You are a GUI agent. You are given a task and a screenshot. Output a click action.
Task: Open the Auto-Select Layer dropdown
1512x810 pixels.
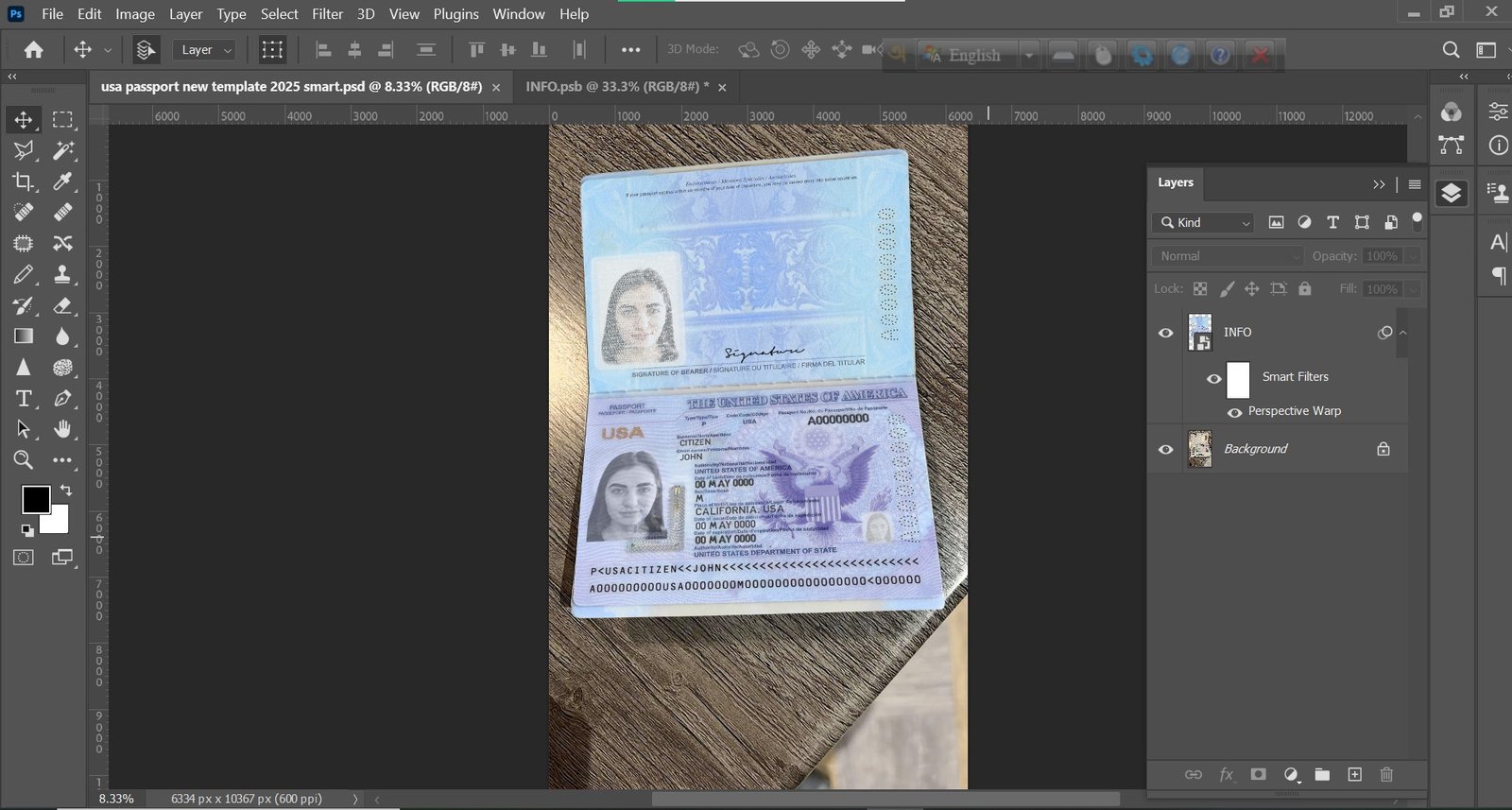coord(204,50)
